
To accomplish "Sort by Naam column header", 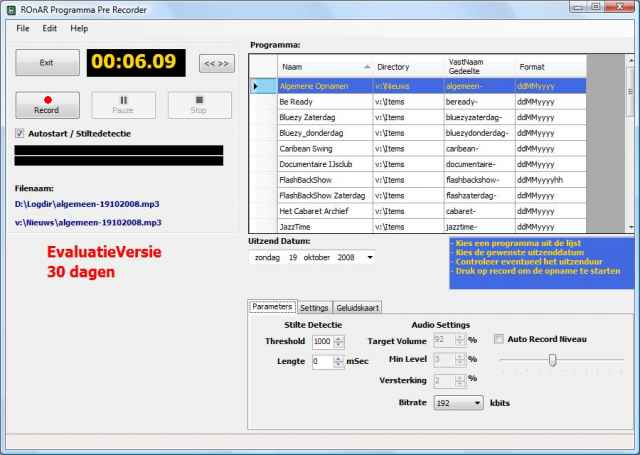I will [325, 67].
